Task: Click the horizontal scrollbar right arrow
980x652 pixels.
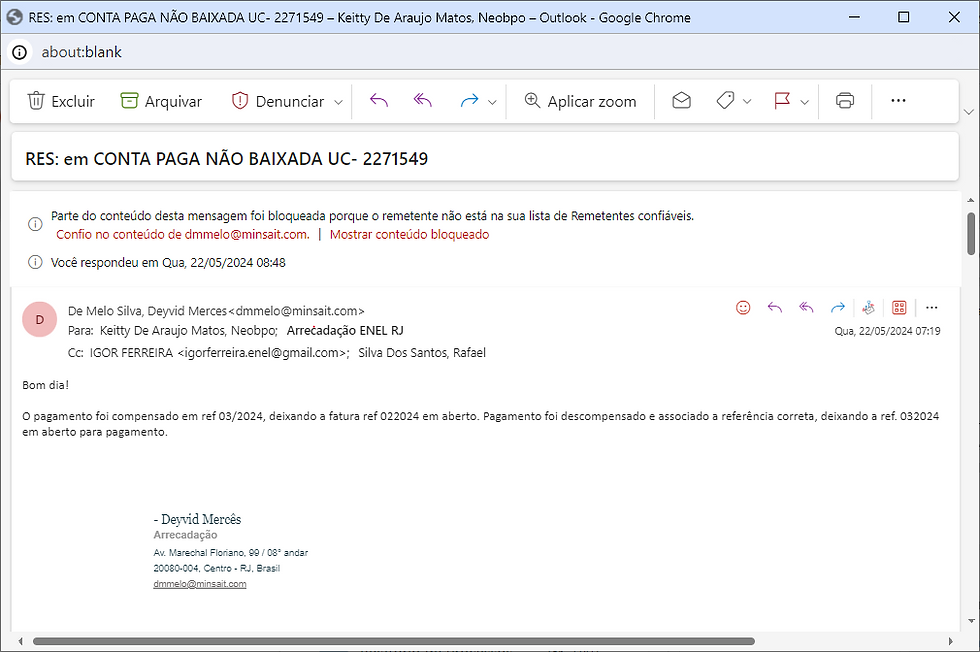Action: coord(951,641)
